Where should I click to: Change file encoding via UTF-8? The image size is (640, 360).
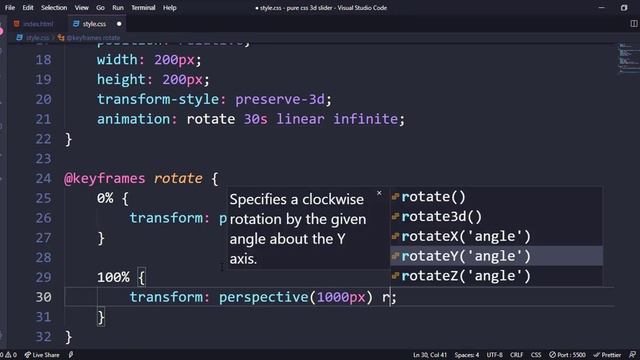[495, 355]
